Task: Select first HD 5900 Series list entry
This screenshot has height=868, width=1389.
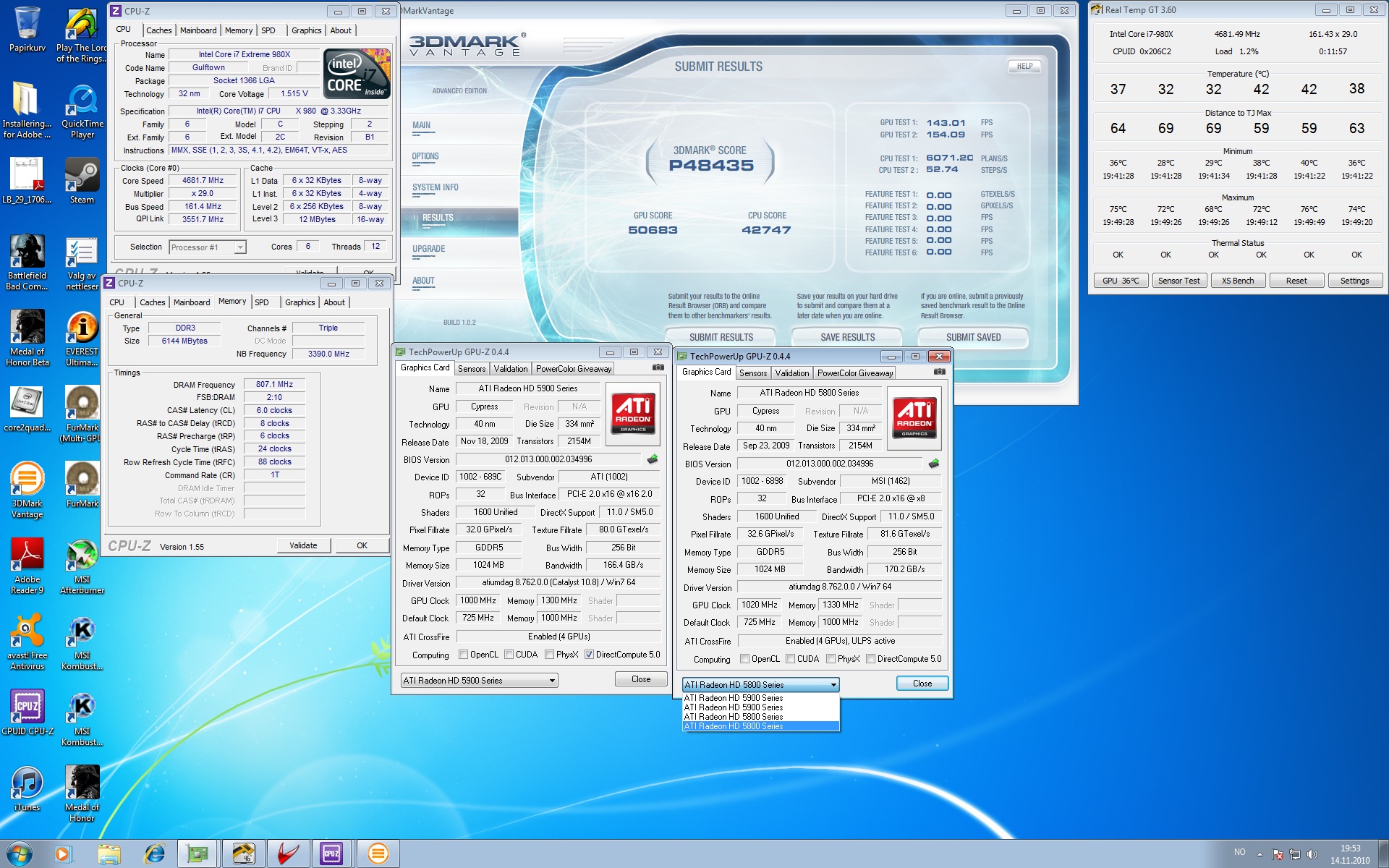Action: (x=761, y=698)
